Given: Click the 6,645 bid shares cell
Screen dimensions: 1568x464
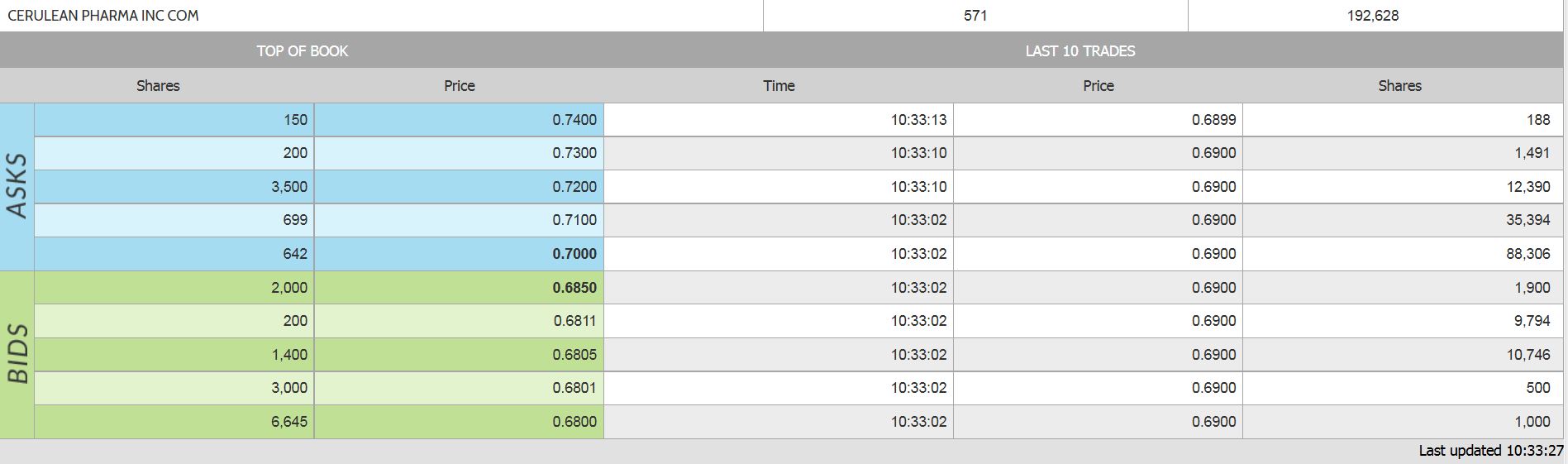Looking at the screenshot, I should (x=288, y=422).
